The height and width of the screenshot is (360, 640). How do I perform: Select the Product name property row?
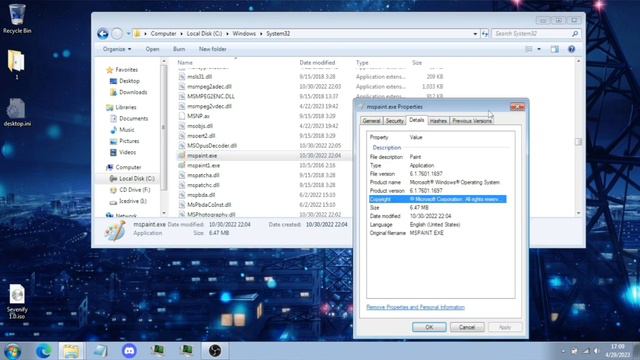pyautogui.click(x=437, y=182)
